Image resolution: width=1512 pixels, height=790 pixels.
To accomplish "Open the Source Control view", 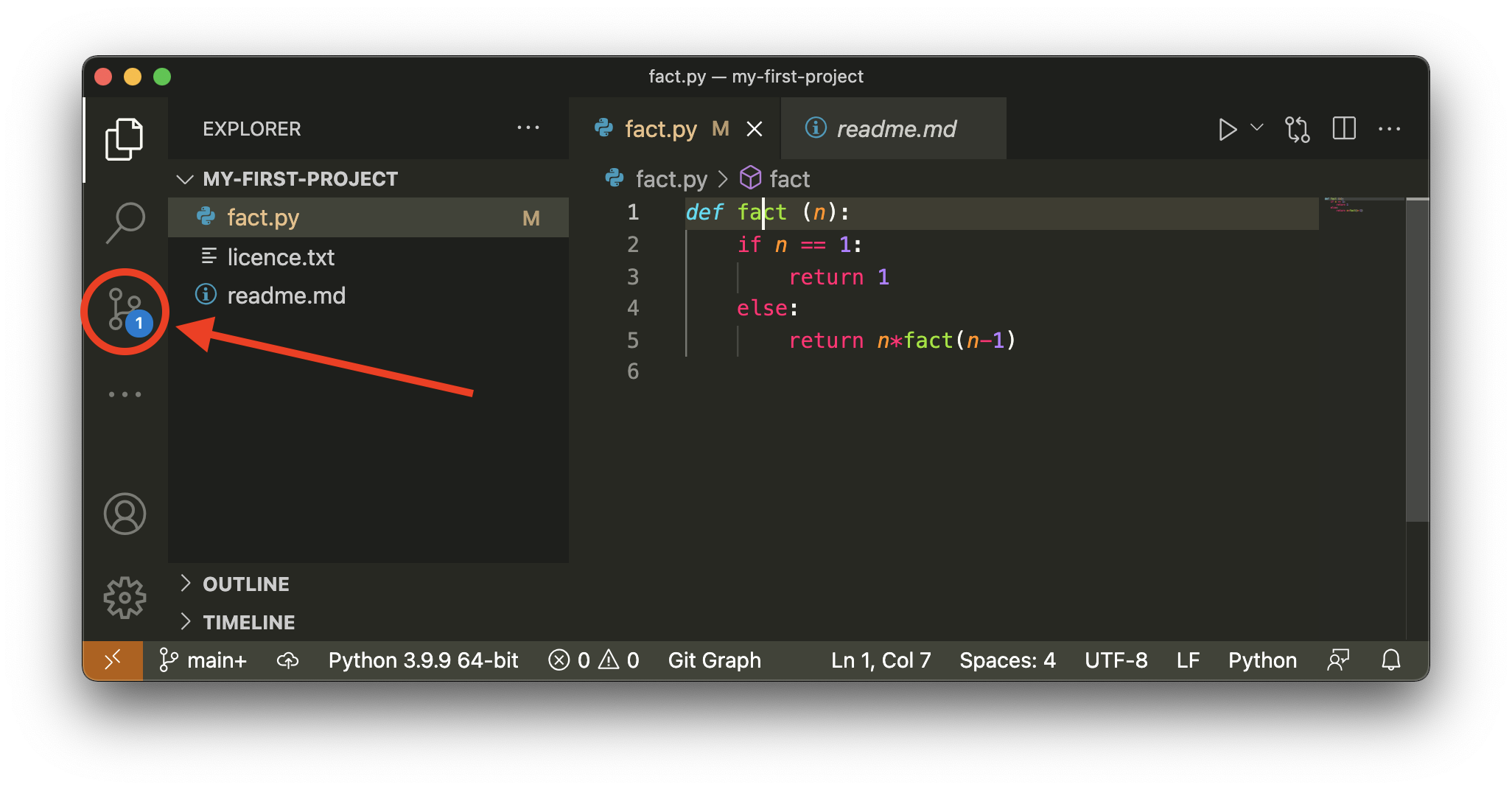I will (125, 310).
